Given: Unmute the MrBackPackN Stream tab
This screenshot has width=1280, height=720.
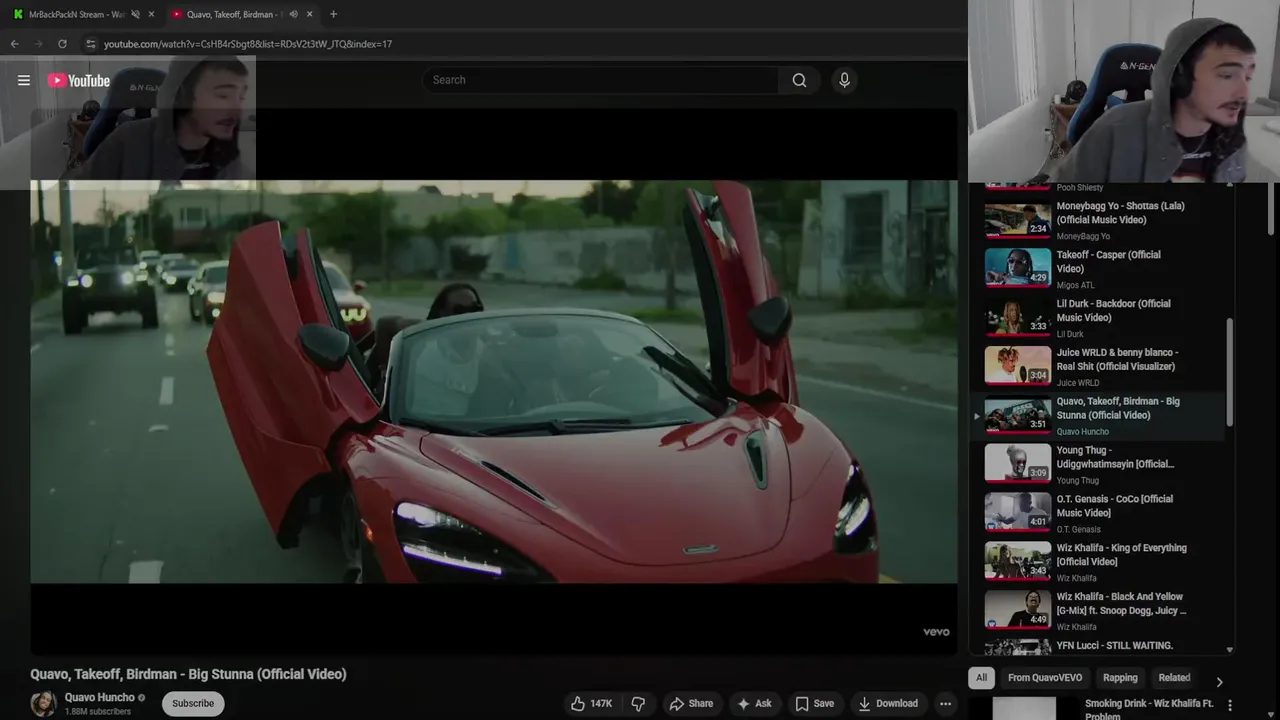Looking at the screenshot, I should (135, 14).
